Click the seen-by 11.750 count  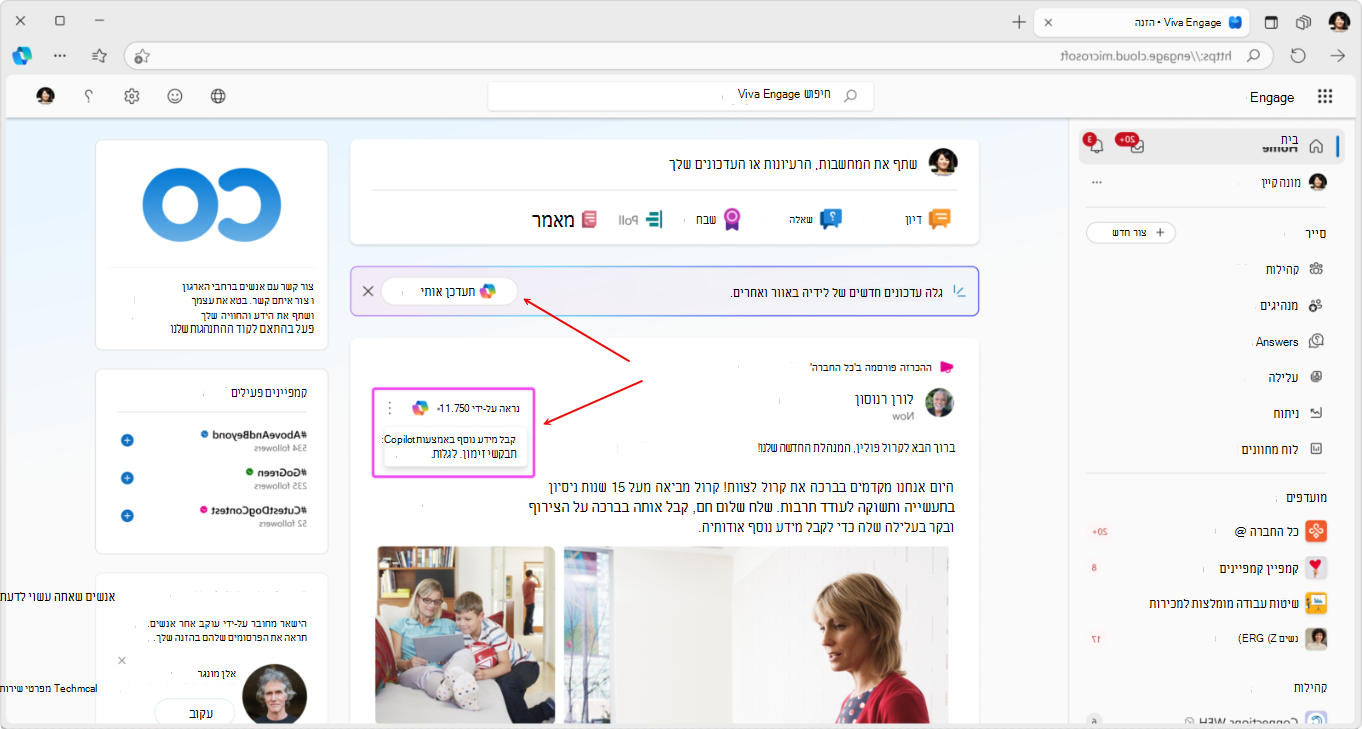pos(478,408)
